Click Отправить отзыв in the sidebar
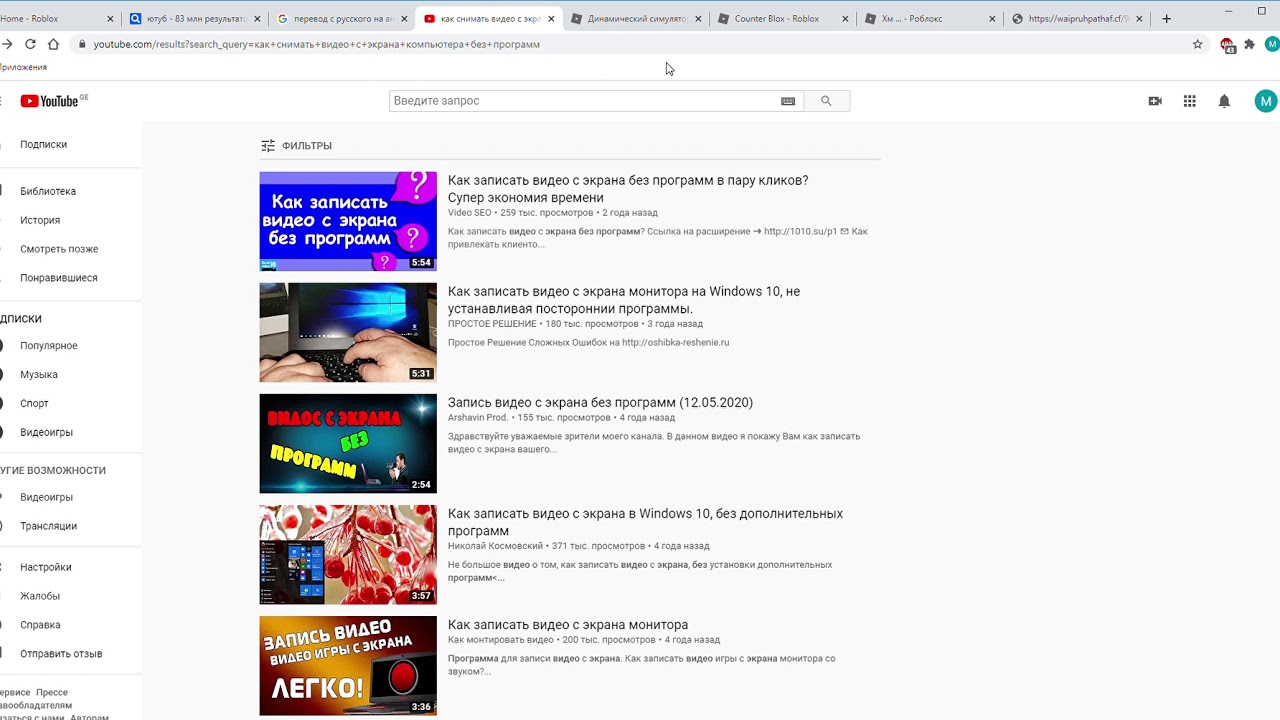 tap(61, 654)
